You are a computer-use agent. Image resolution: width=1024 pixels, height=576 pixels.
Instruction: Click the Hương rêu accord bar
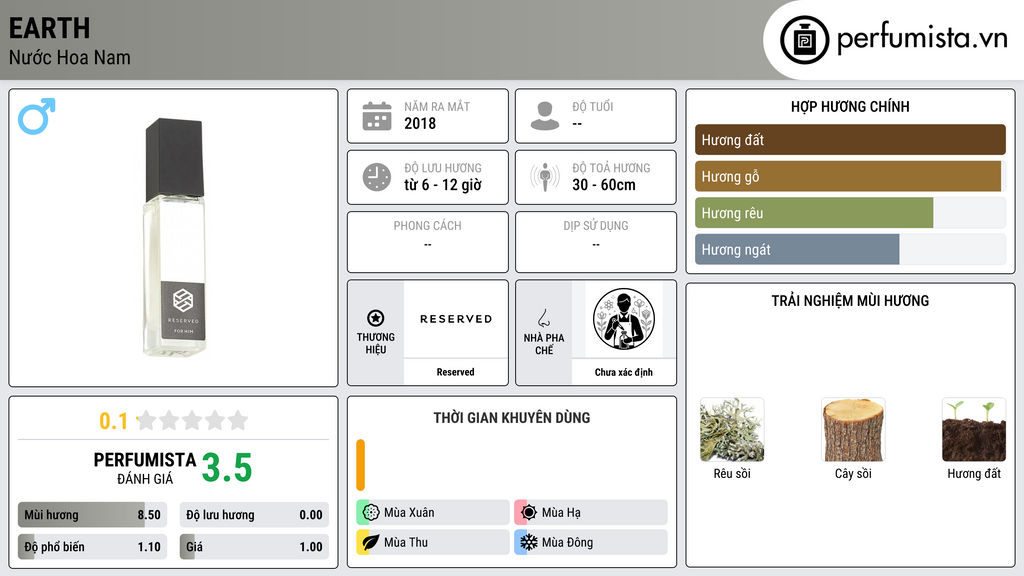(x=850, y=213)
